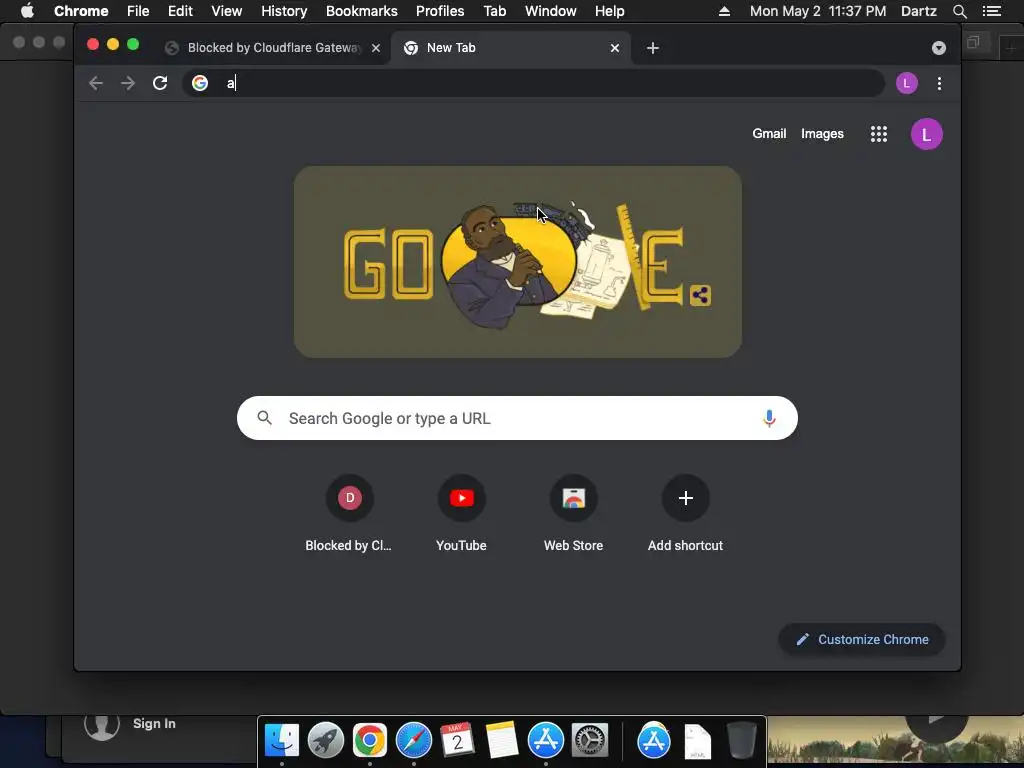Viewport: 1024px width, 768px height.
Task: Open System Preferences from the Dock
Action: click(x=590, y=741)
